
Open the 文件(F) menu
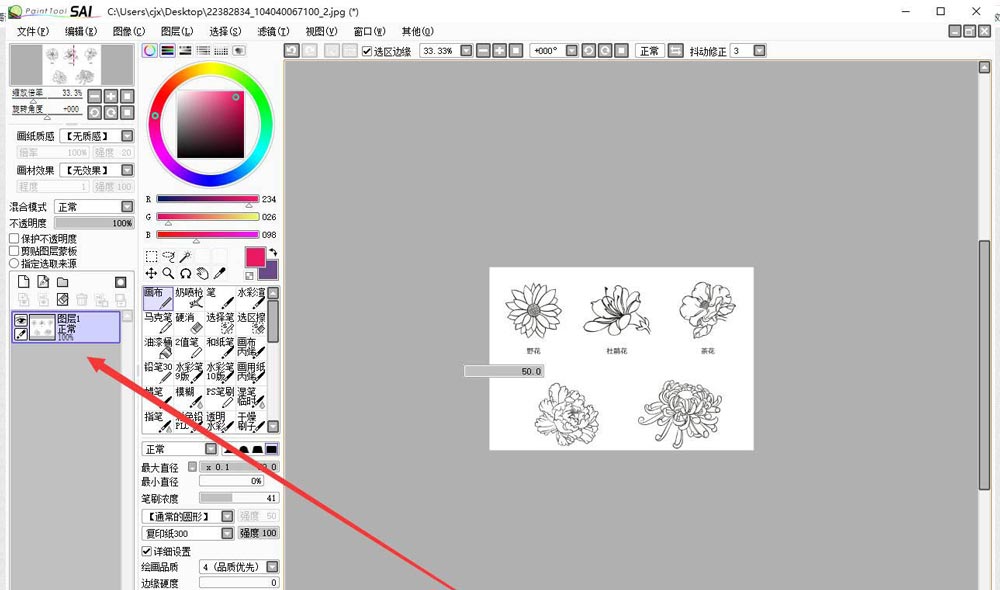click(x=33, y=31)
